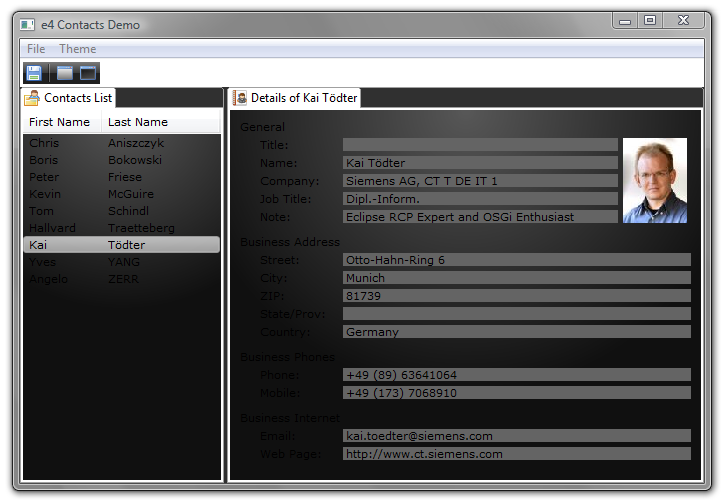Image resolution: width=727 pixels, height=503 pixels.
Task: Click the dark window theme toolbar icon
Action: pos(88,73)
